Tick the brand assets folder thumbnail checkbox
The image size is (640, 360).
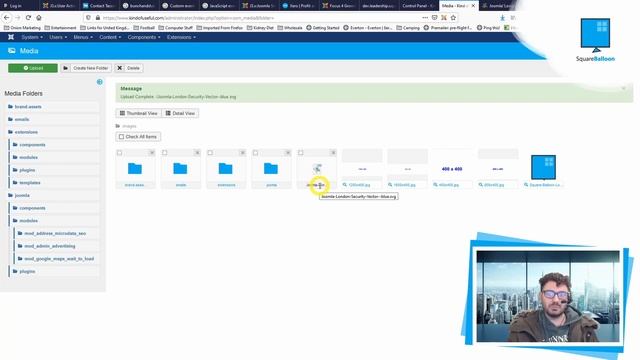[x=119, y=153]
